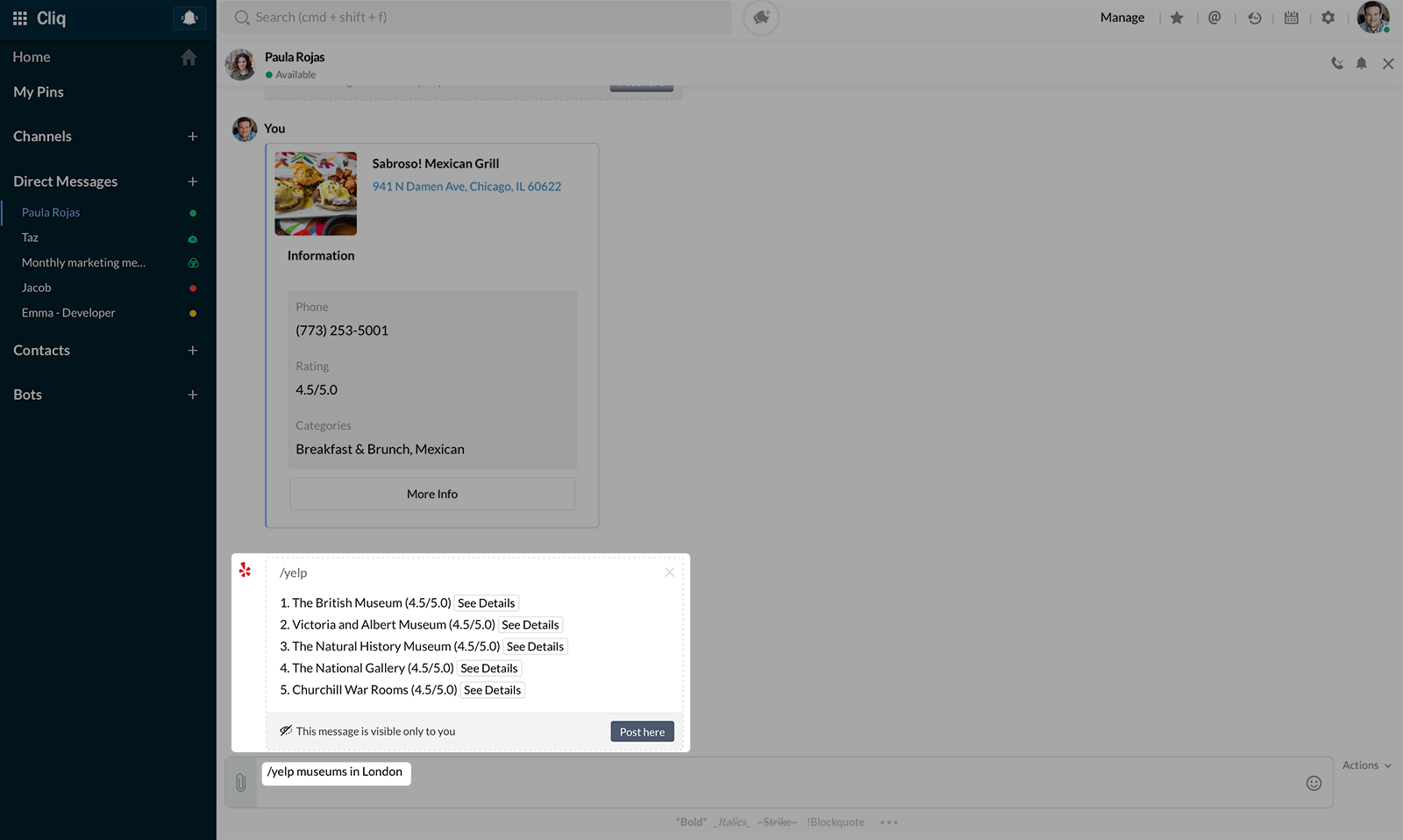Open the Actions dropdown
Screen dimensions: 1403x840
click(1366, 765)
